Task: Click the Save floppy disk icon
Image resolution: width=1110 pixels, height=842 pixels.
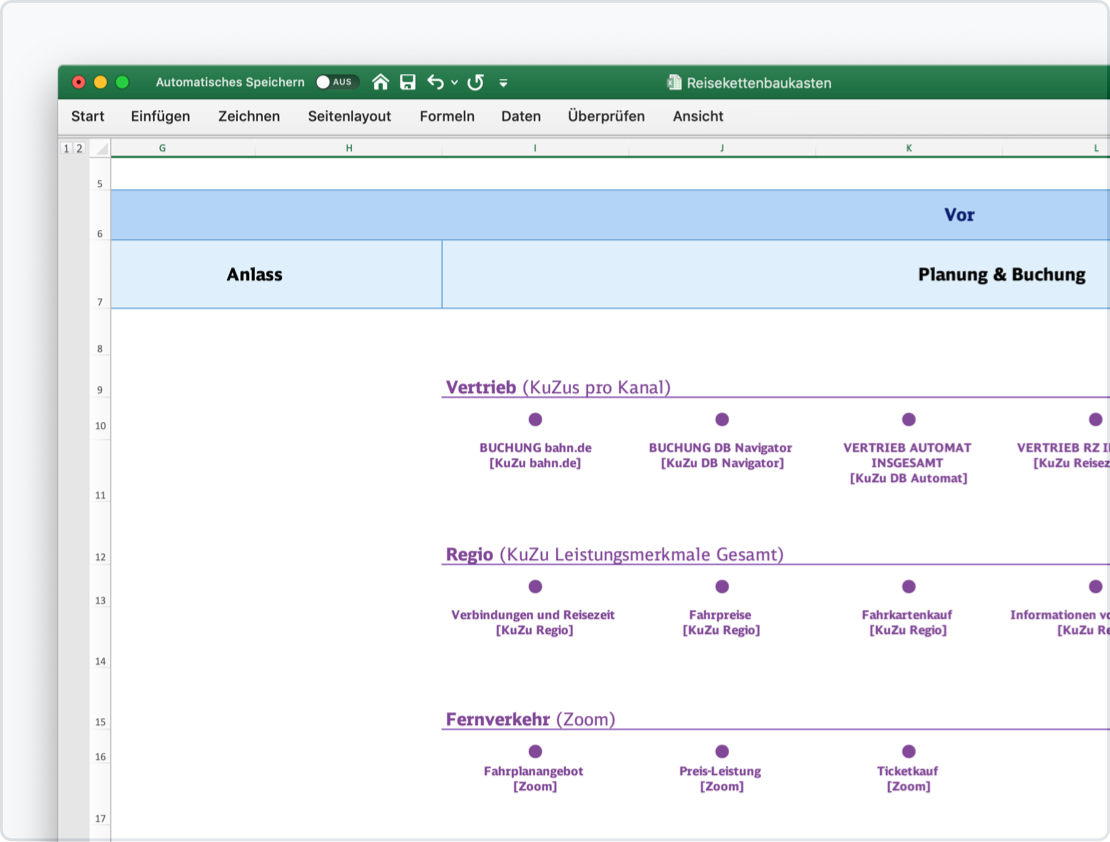Action: tap(407, 82)
